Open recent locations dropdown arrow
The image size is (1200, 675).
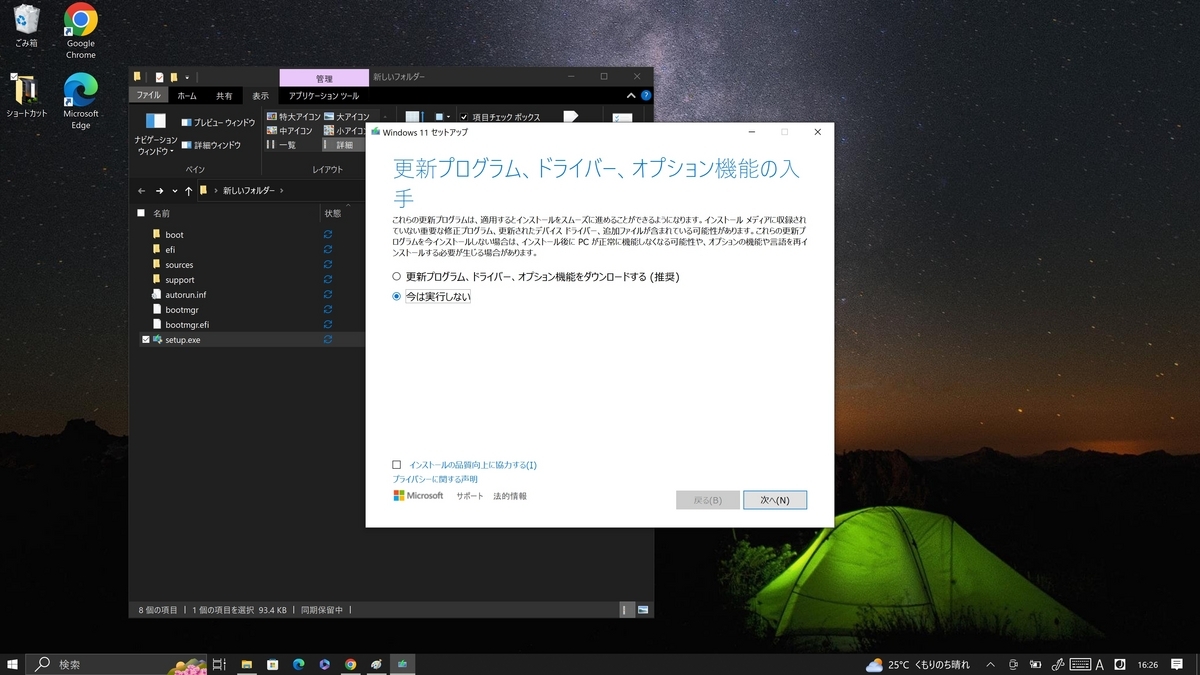[x=174, y=190]
